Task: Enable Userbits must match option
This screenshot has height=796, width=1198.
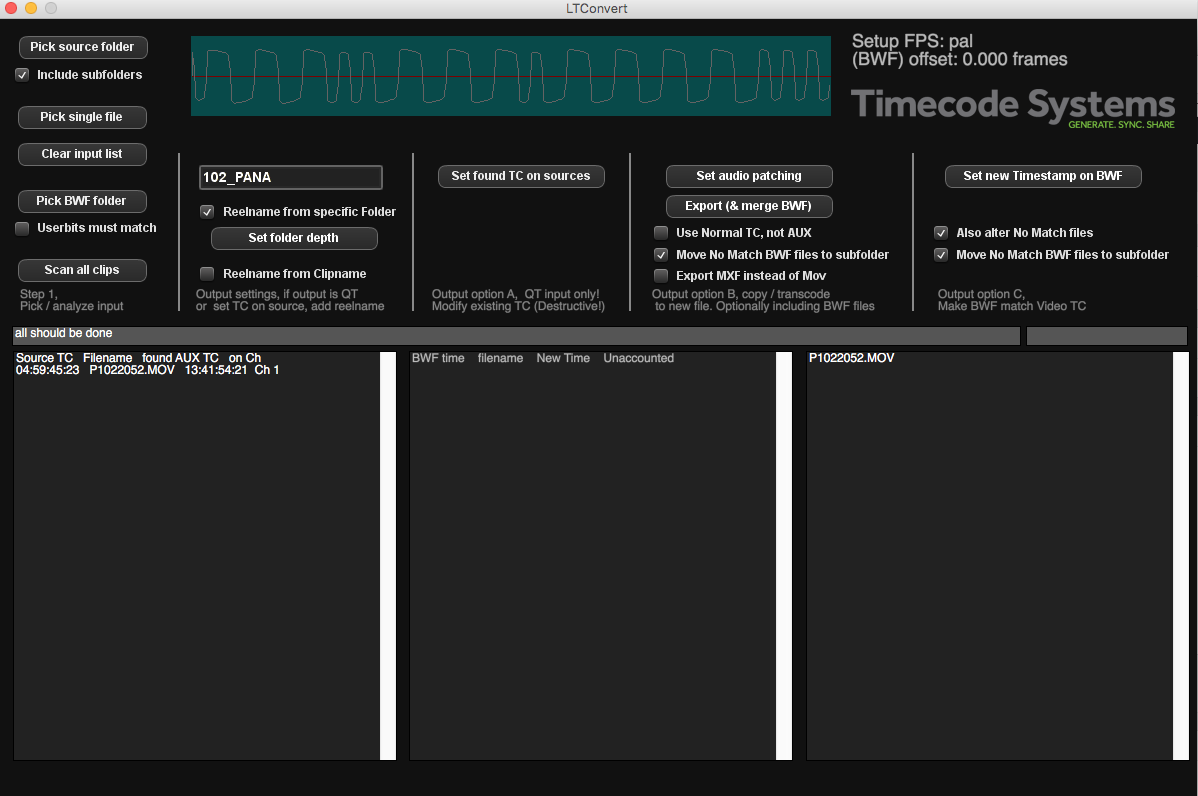Action: (22, 228)
